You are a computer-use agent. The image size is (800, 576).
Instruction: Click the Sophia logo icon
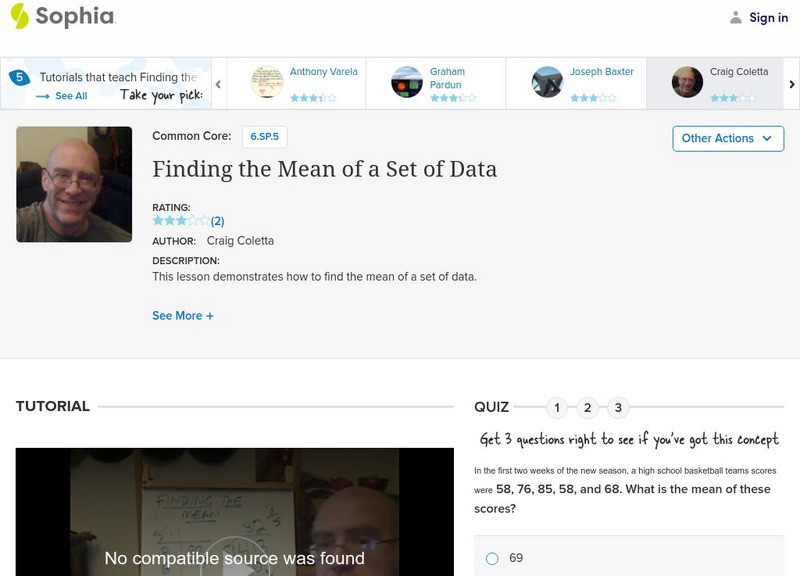pos(19,16)
